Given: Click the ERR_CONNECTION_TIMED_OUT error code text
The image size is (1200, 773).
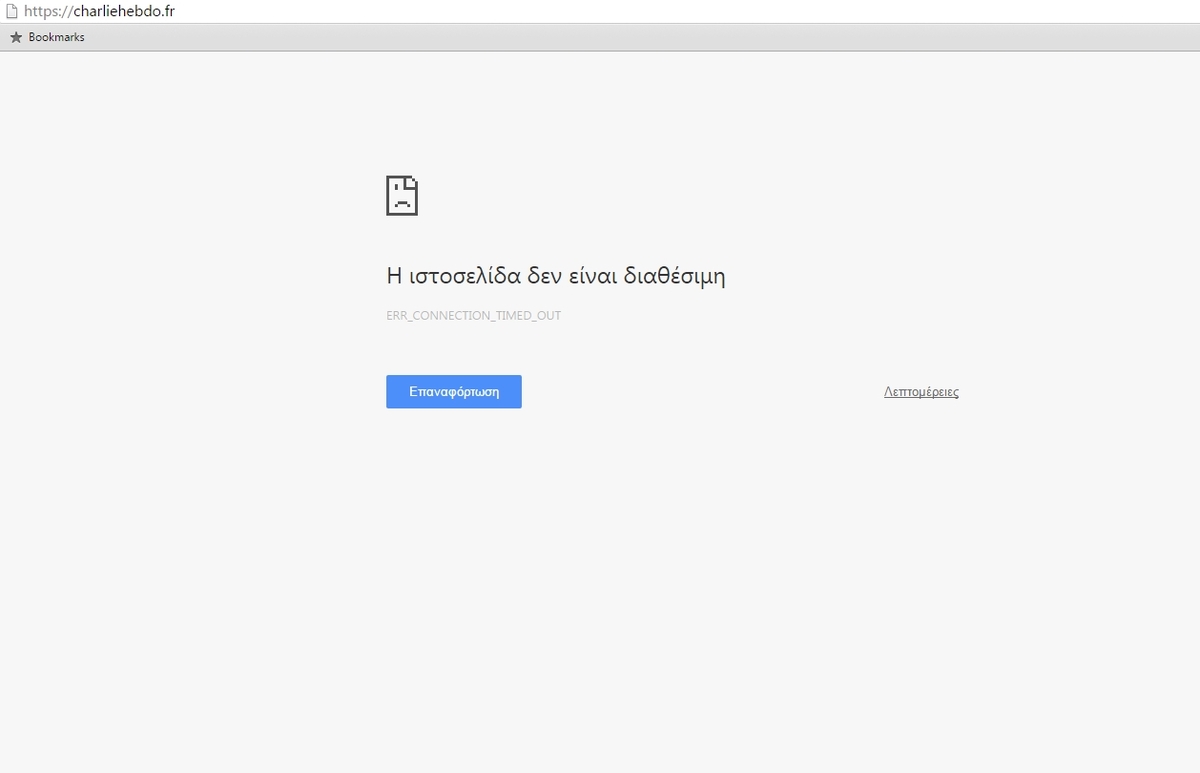Looking at the screenshot, I should tap(473, 316).
